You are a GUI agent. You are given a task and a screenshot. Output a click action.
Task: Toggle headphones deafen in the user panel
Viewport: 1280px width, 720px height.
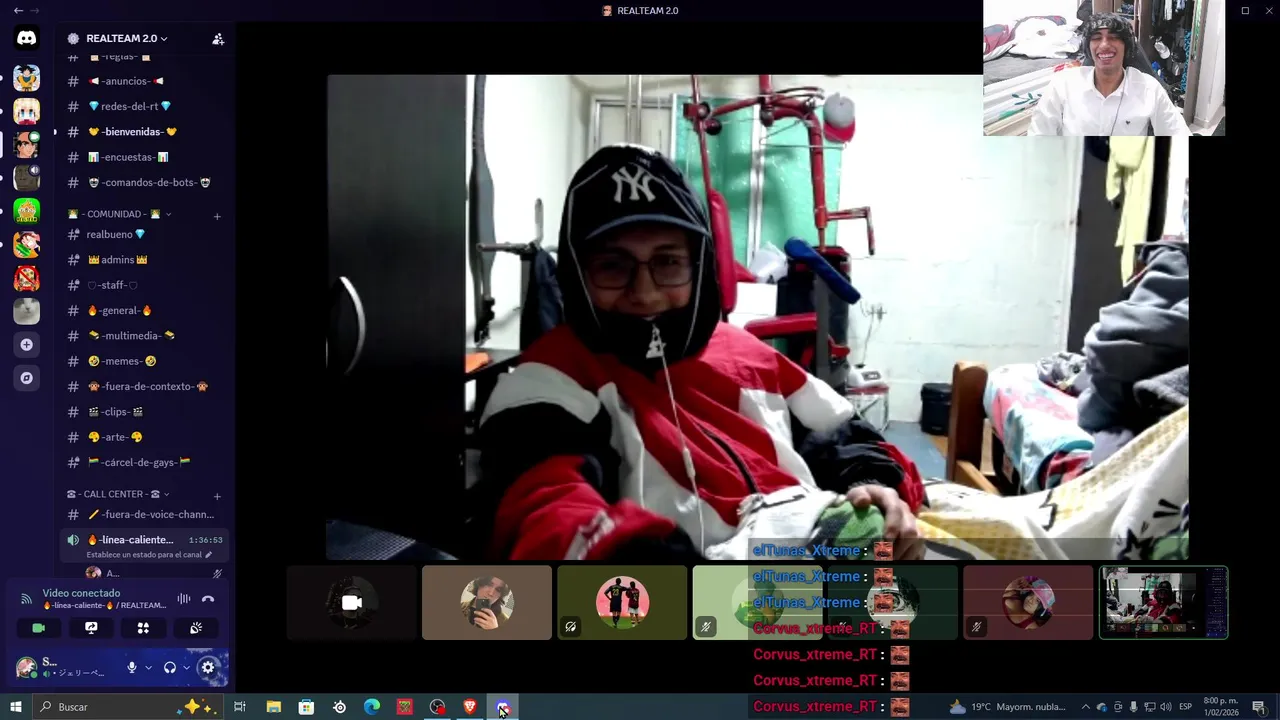coord(170,667)
